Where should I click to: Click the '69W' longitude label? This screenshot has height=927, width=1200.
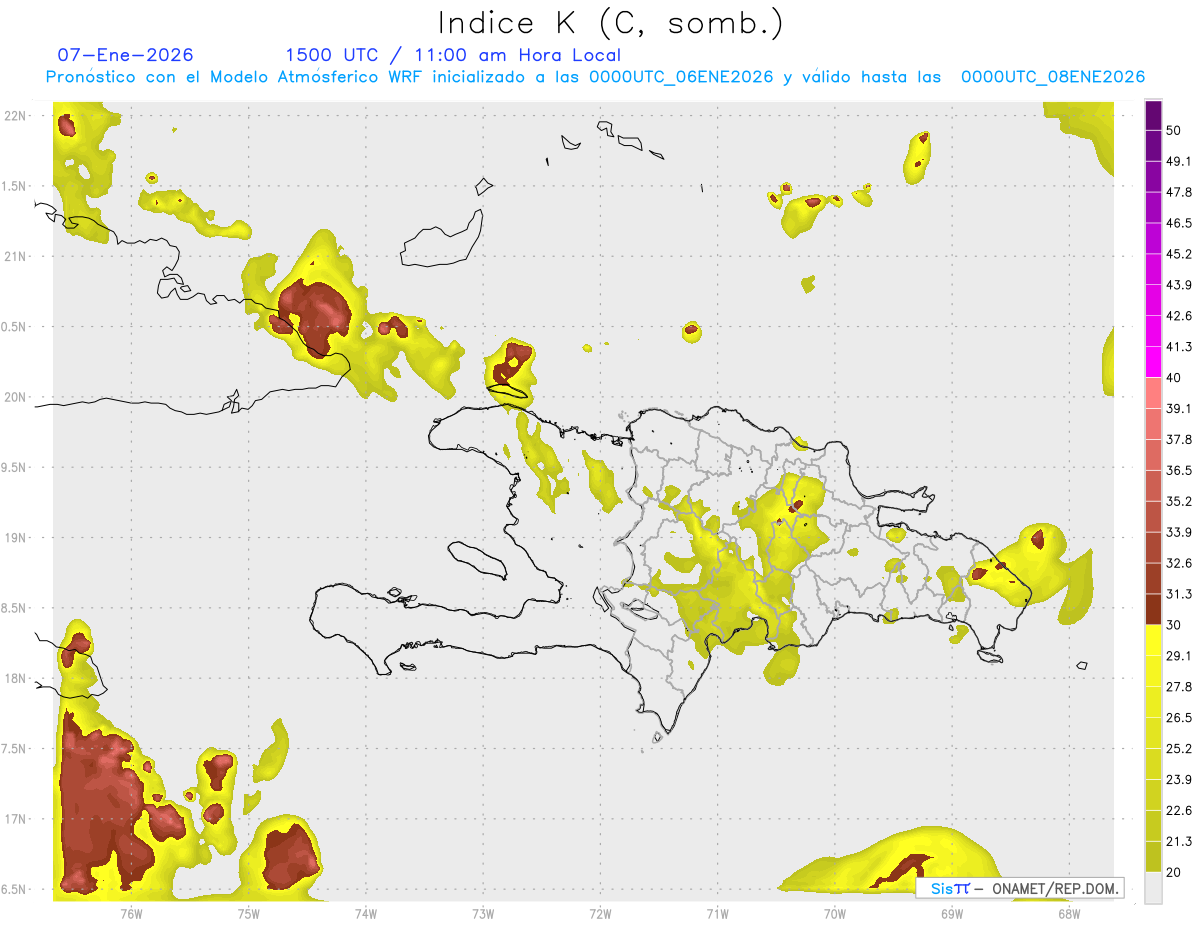(x=951, y=913)
